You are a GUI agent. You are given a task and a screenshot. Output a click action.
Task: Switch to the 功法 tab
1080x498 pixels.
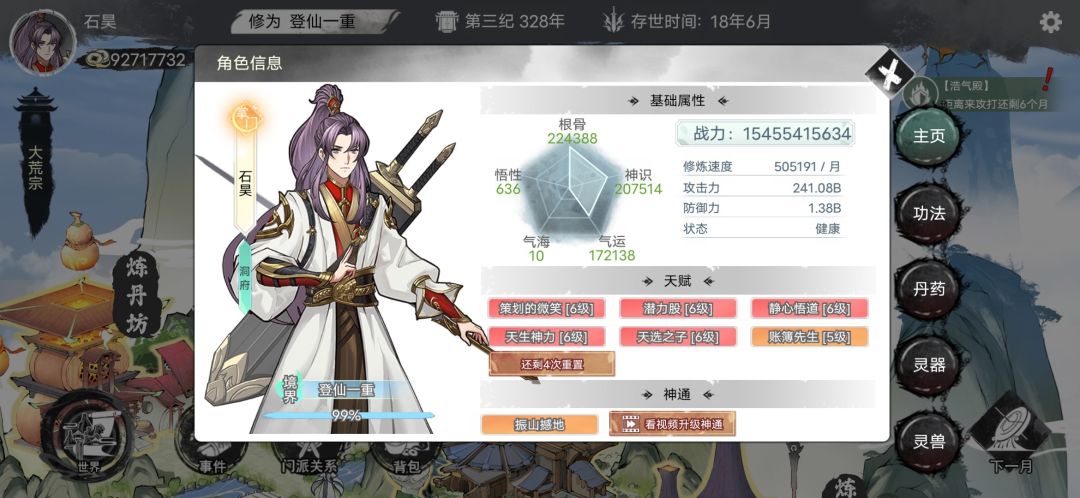[x=928, y=214]
